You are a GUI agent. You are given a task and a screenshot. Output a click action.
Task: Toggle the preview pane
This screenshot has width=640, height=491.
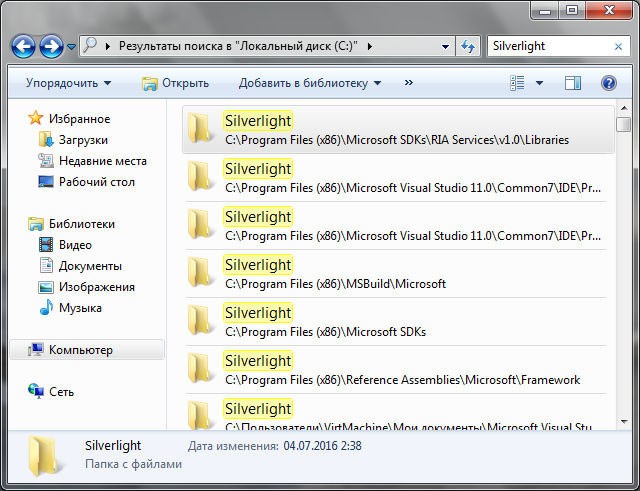click(x=573, y=83)
